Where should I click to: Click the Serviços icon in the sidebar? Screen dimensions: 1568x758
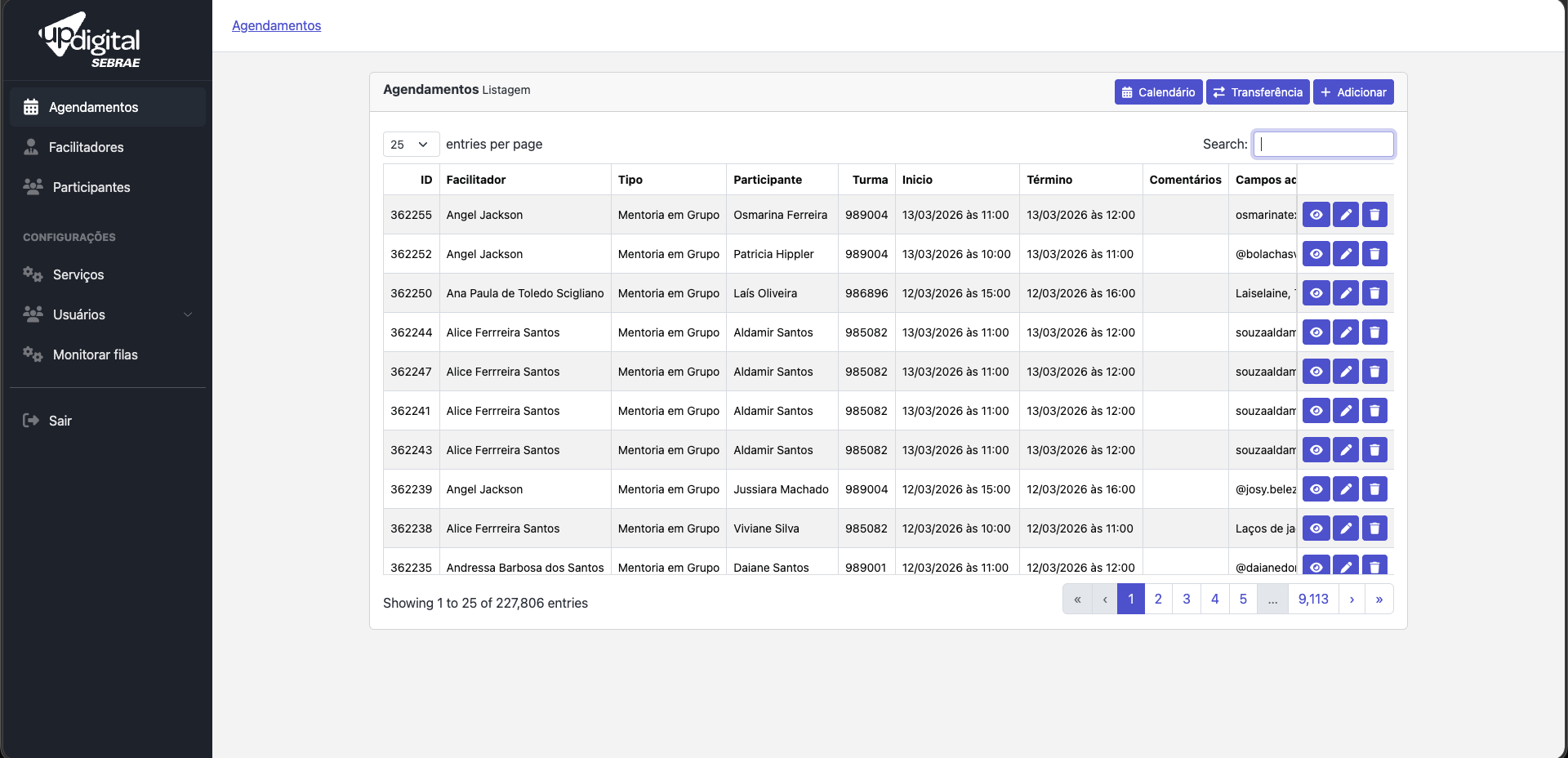[33, 274]
